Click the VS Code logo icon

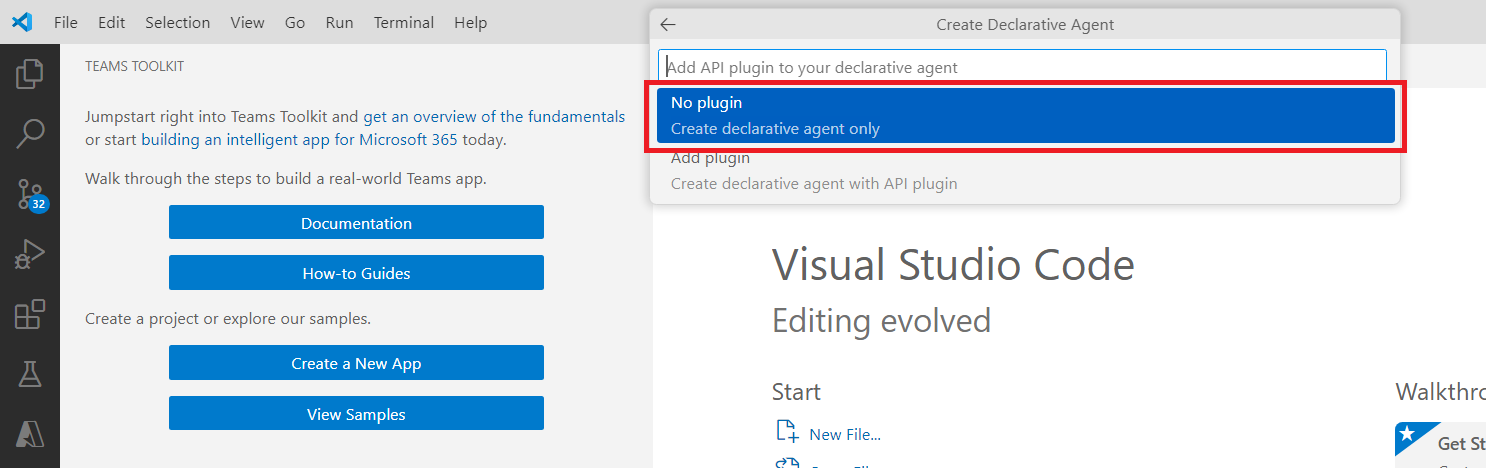[x=22, y=22]
